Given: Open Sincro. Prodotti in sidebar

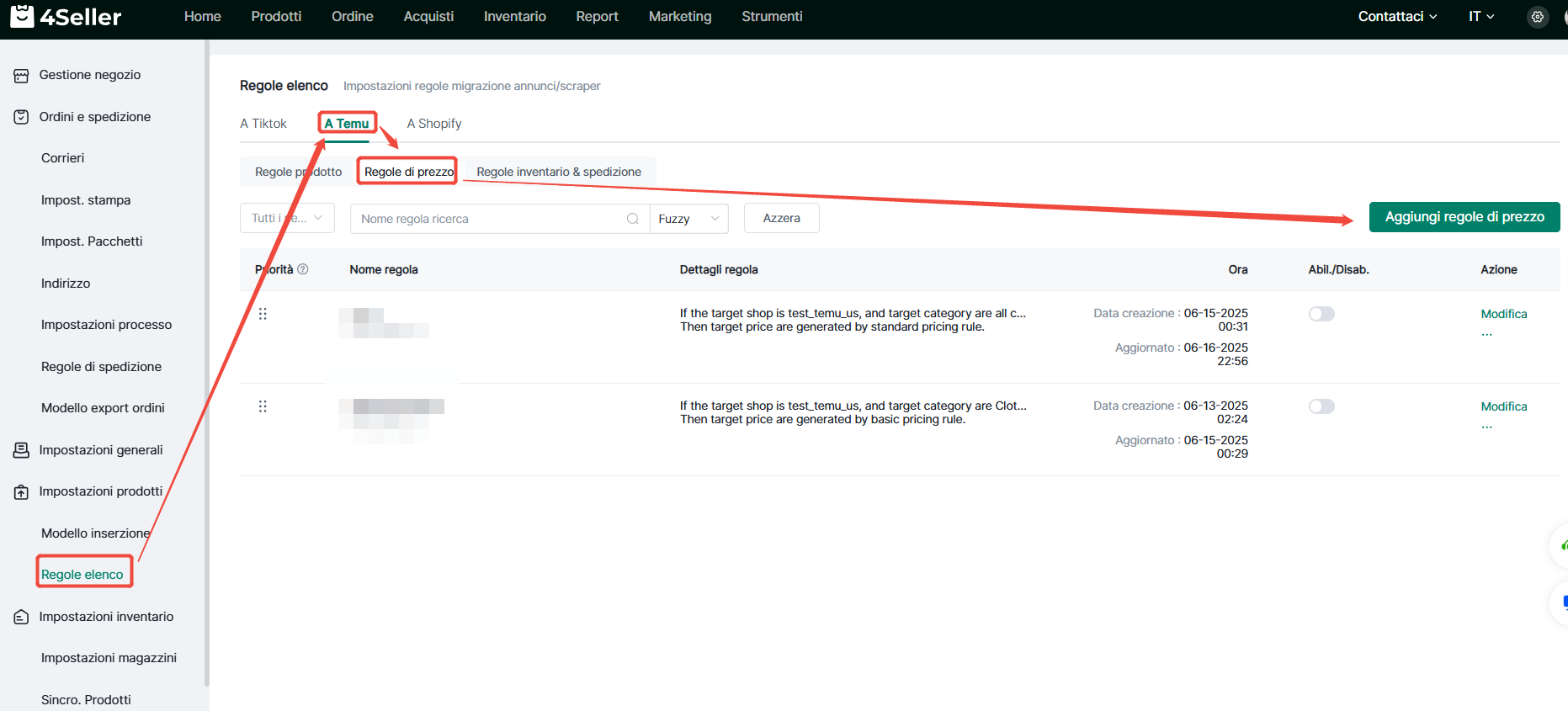Looking at the screenshot, I should tap(86, 700).
